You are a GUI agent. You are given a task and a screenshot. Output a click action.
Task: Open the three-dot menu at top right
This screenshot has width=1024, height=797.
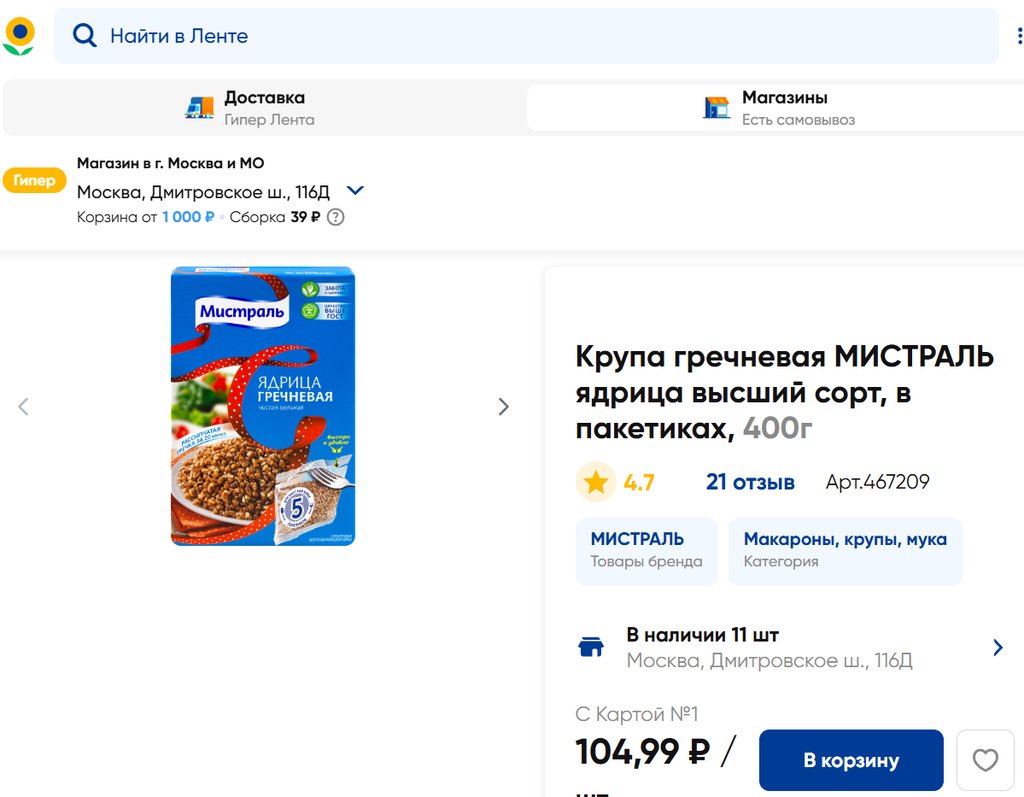(x=1019, y=36)
